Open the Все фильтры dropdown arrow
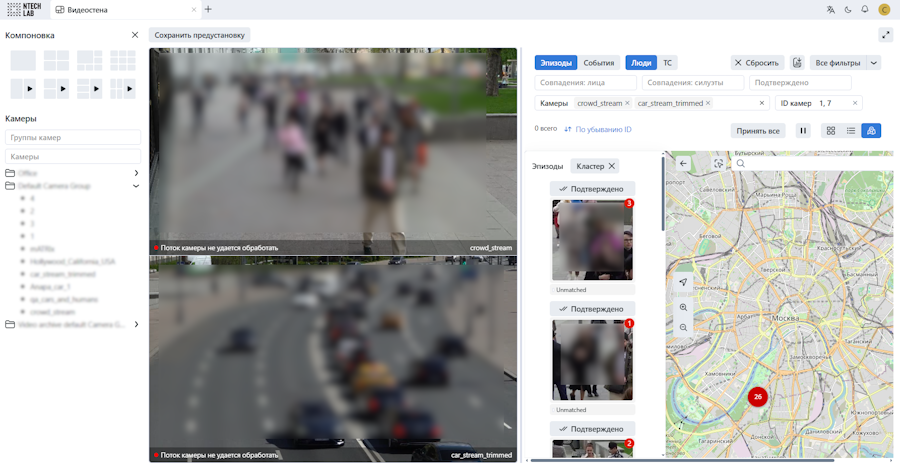900x466 pixels. click(874, 63)
